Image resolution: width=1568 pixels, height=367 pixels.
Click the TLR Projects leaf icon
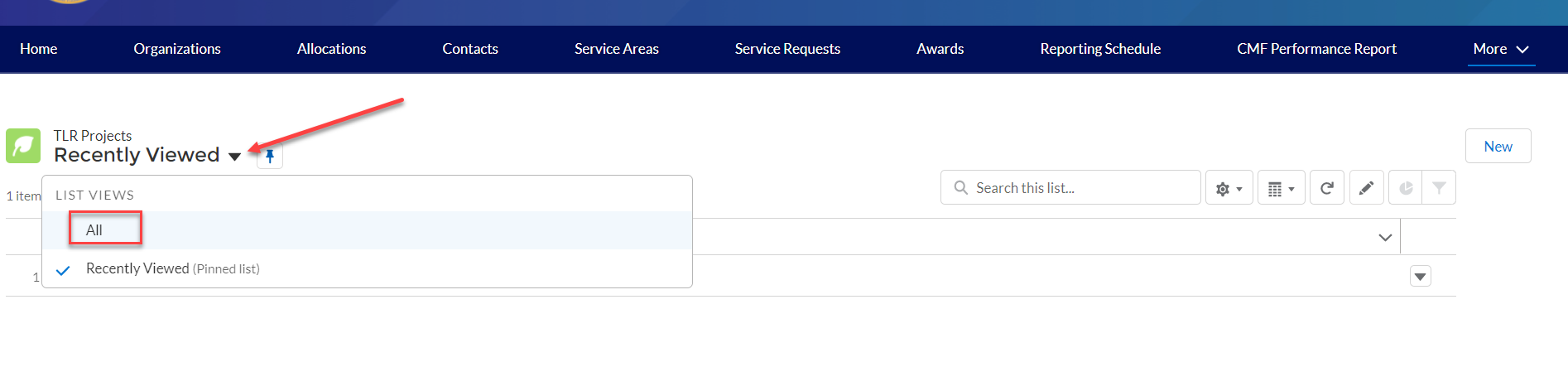click(23, 146)
